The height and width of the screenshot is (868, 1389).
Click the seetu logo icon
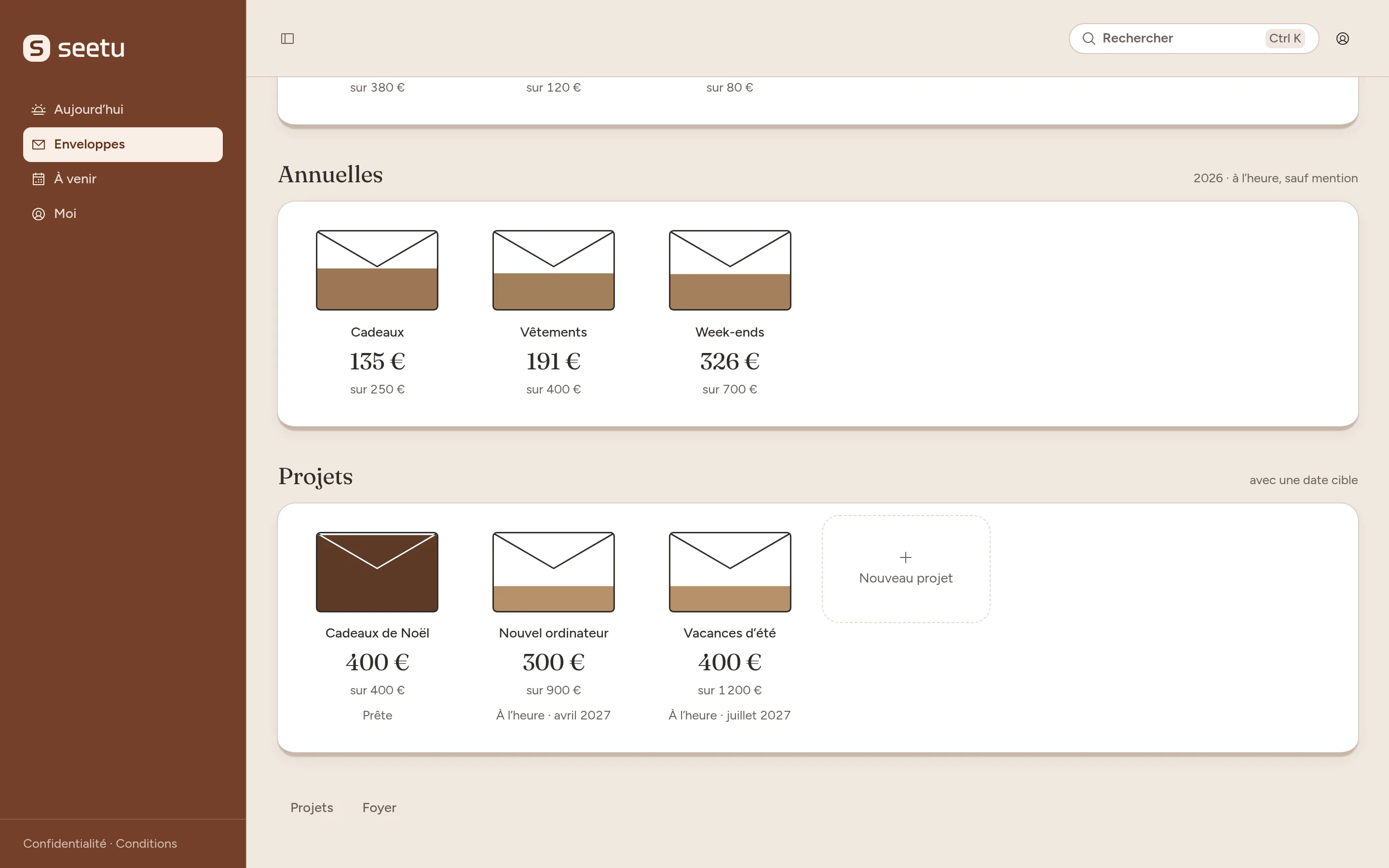tap(36, 48)
